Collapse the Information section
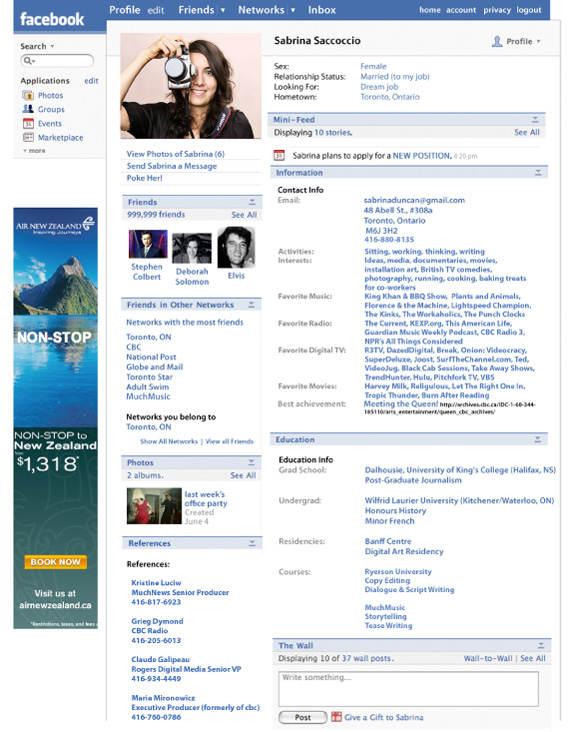 [x=538, y=173]
